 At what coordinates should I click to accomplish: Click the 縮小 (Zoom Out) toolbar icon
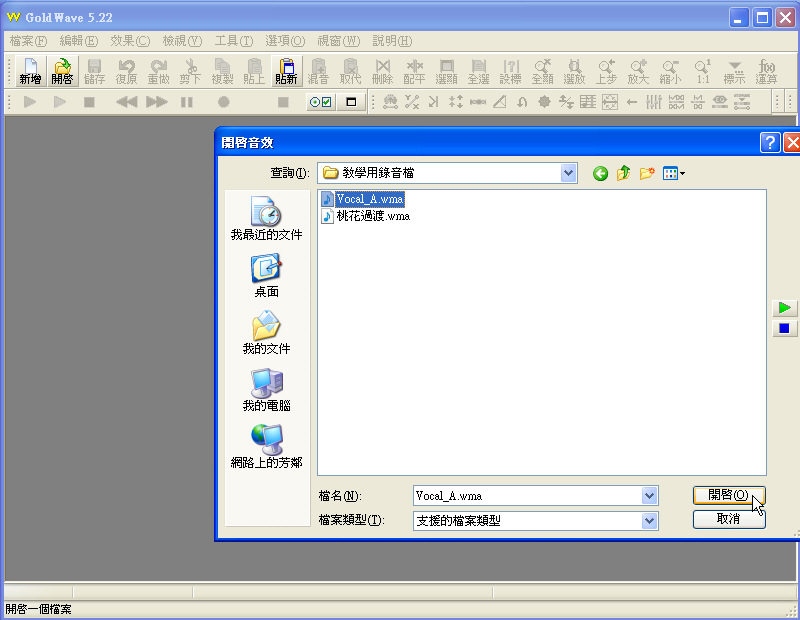click(x=670, y=71)
